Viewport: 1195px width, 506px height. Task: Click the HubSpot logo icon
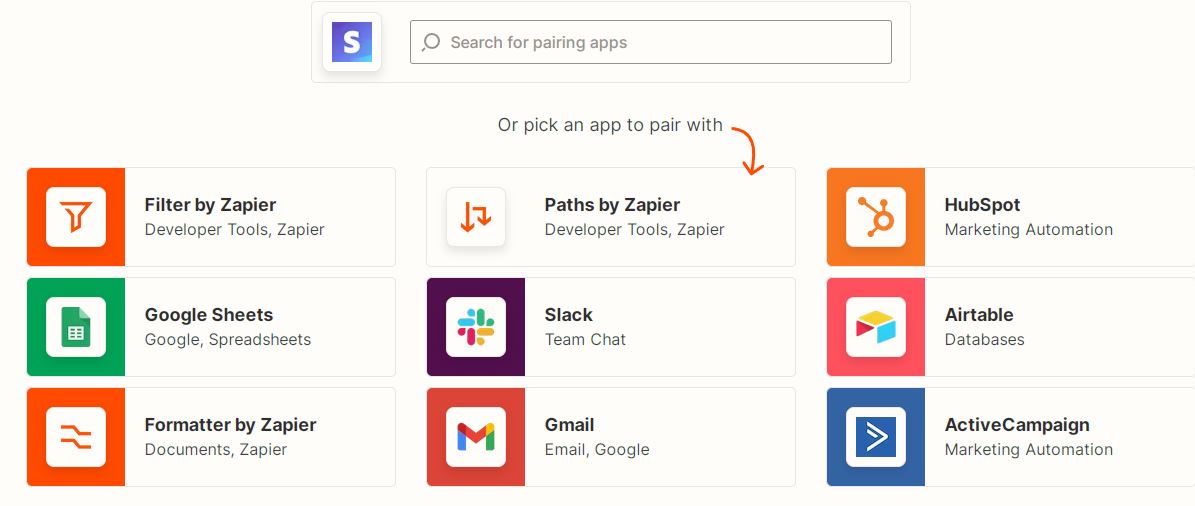click(876, 217)
